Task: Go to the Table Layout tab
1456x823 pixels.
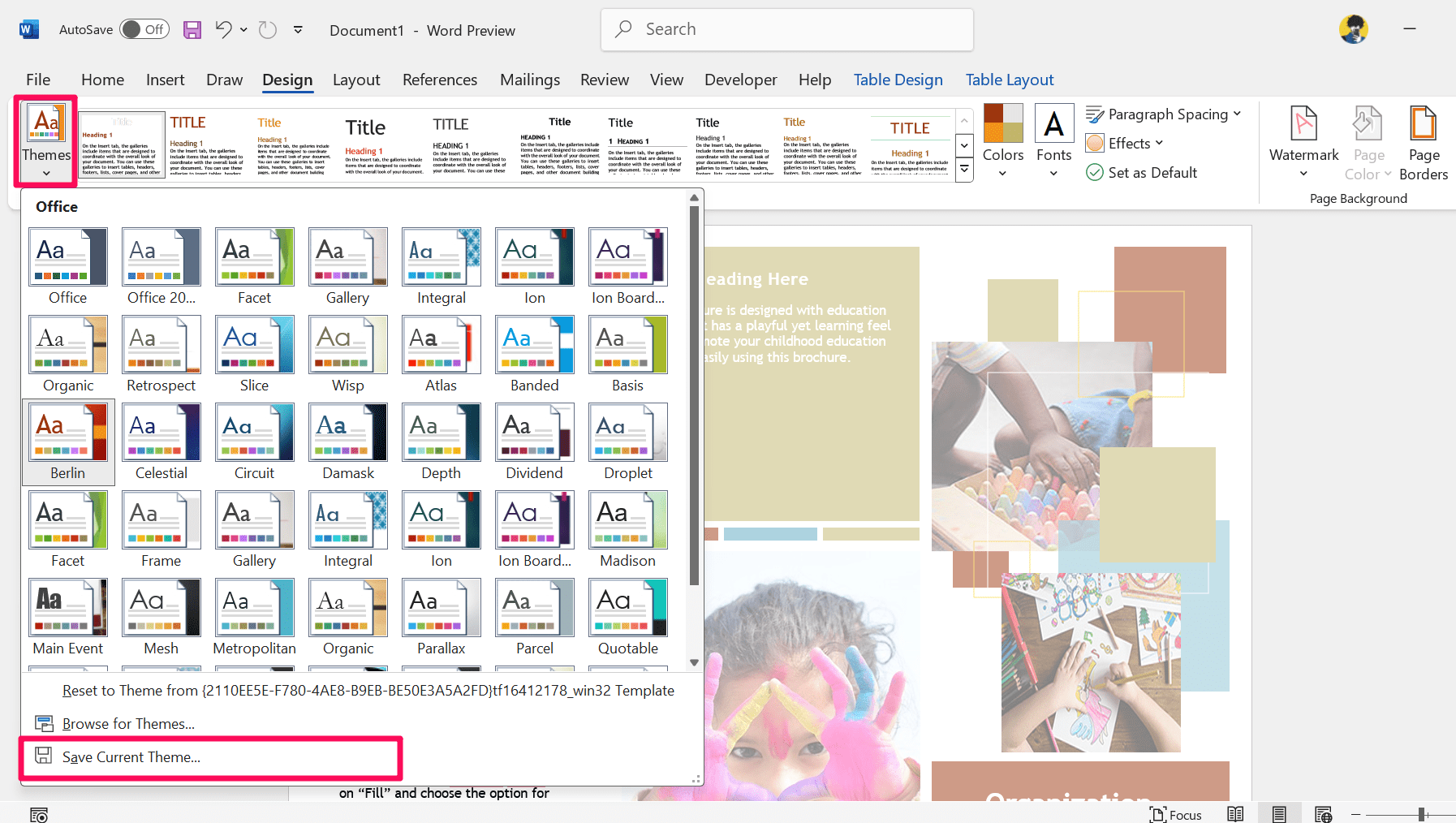Action: 1010,80
